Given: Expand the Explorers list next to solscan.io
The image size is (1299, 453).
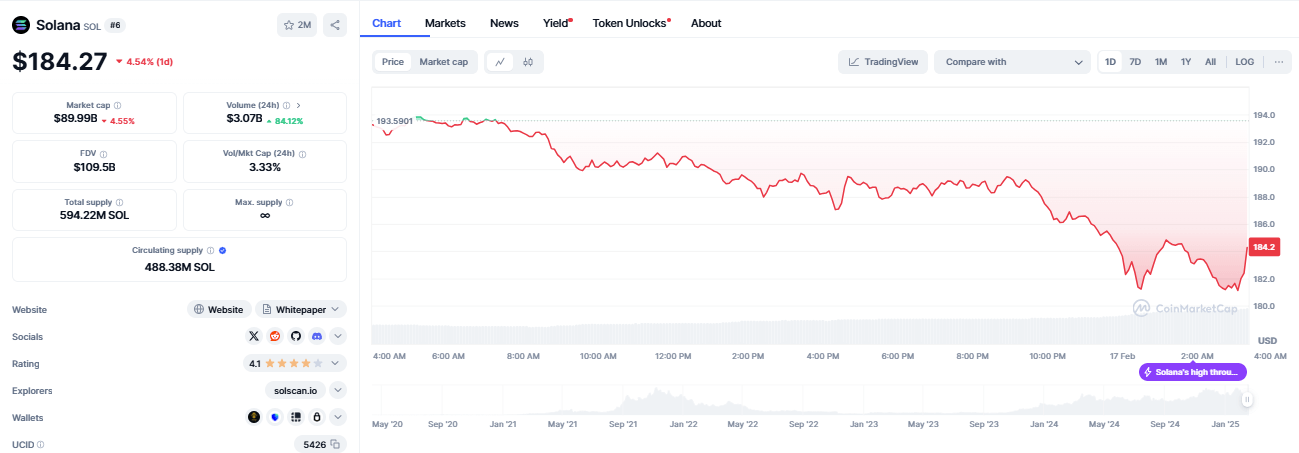Looking at the screenshot, I should pyautogui.click(x=338, y=390).
